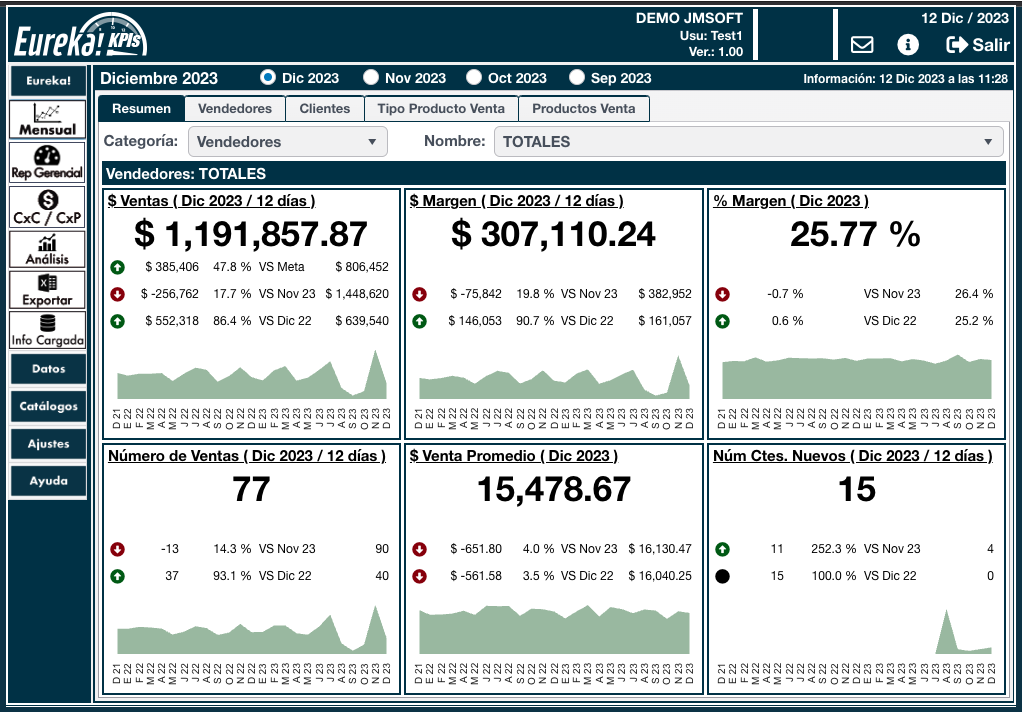Screen dimensions: 1022x712
Task: Open Rep Gerencial gauge icon
Action: point(48,162)
